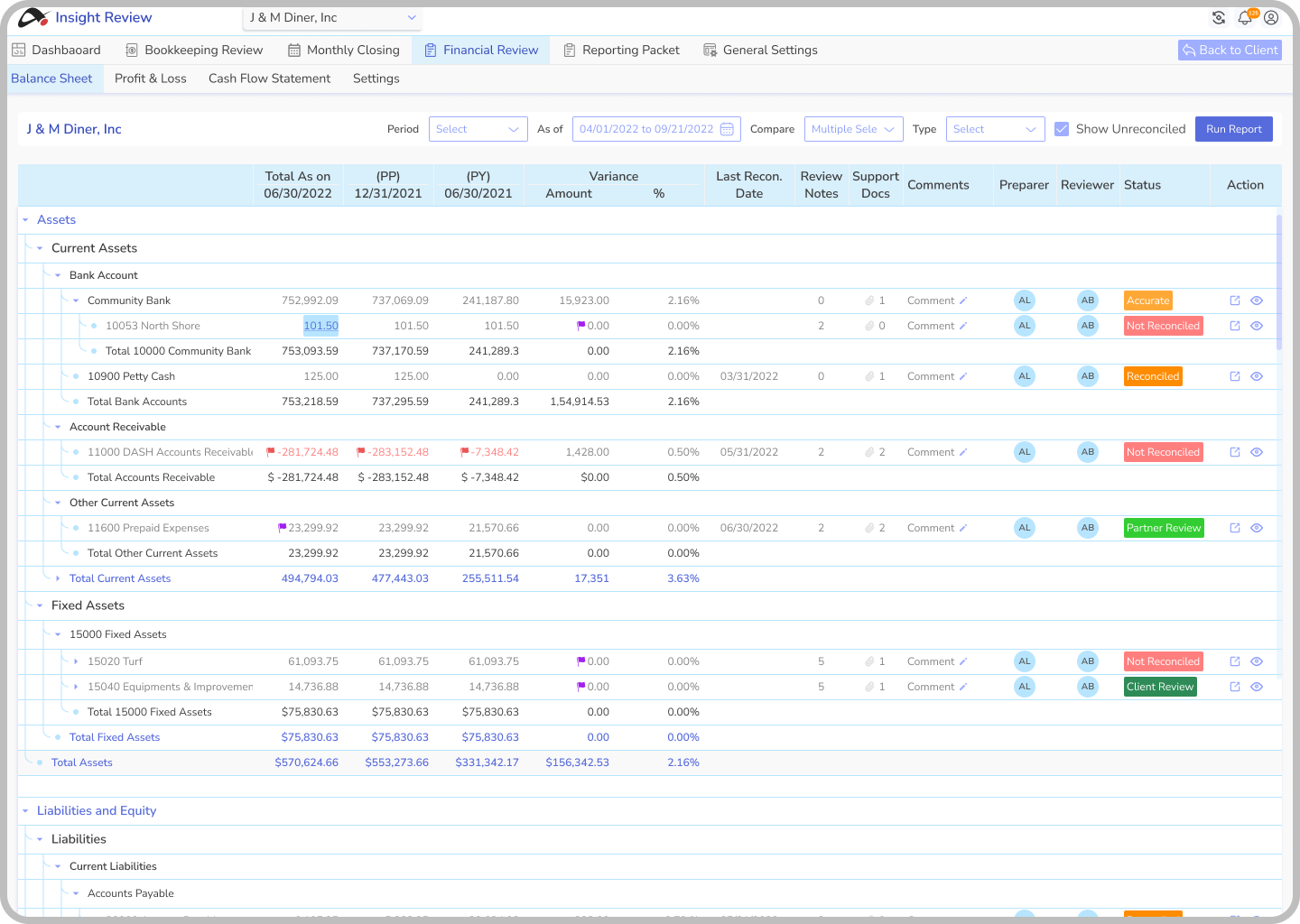Collapse the Fixed Assets section
The height and width of the screenshot is (924, 1300).
coord(40,605)
